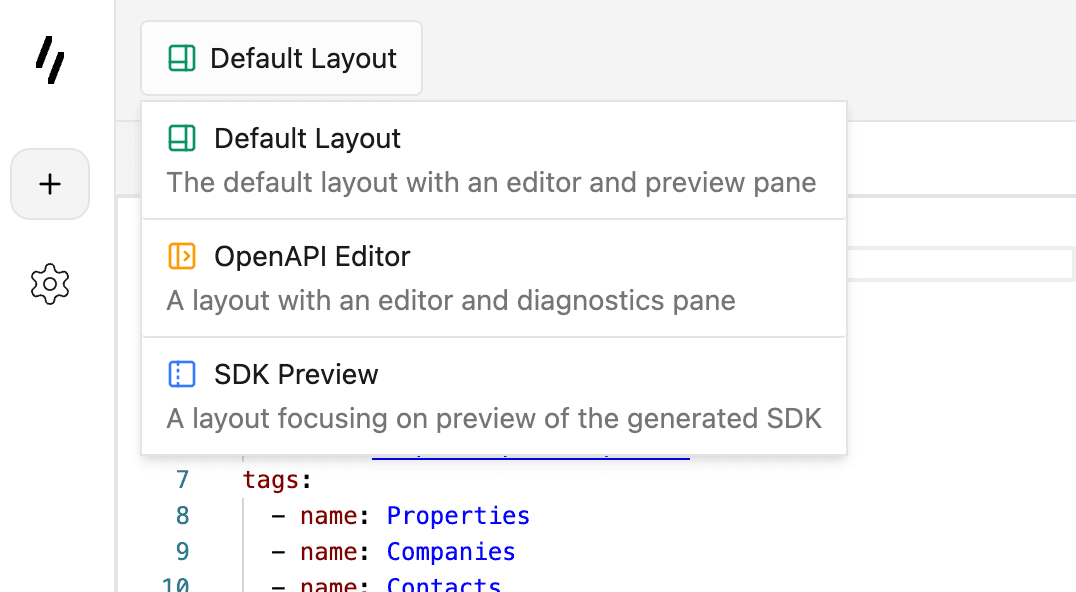Click the plus button in the sidebar

[50, 184]
